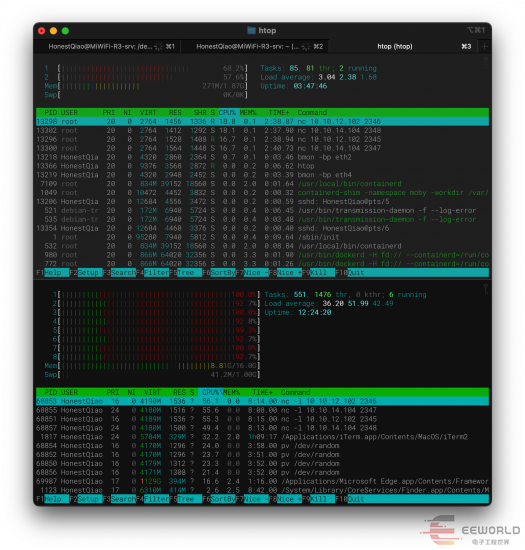Click Filter in the lower htop function bar
525x550 pixels.
click(156, 499)
